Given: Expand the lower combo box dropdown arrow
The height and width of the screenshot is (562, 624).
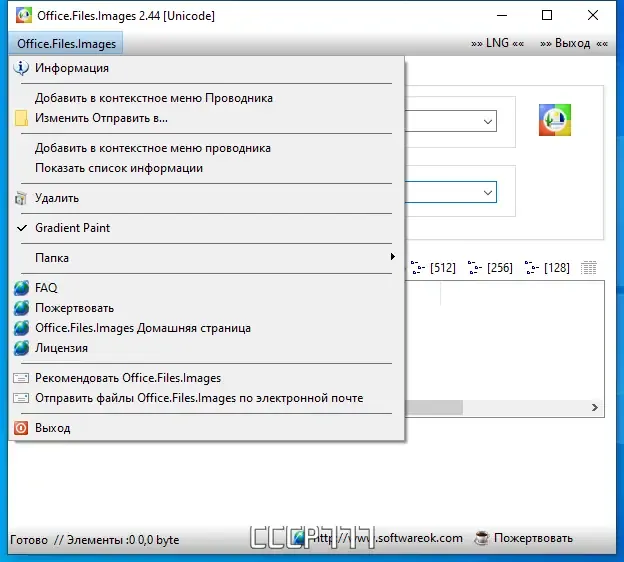Looking at the screenshot, I should coord(488,193).
